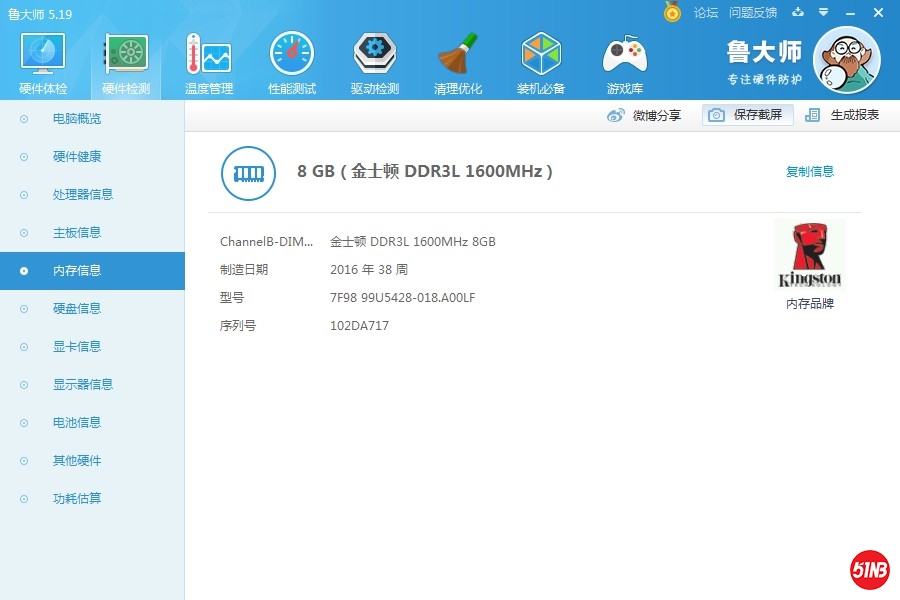Image resolution: width=900 pixels, height=600 pixels.
Task: Open the 论坛 forum link
Action: [x=706, y=12]
